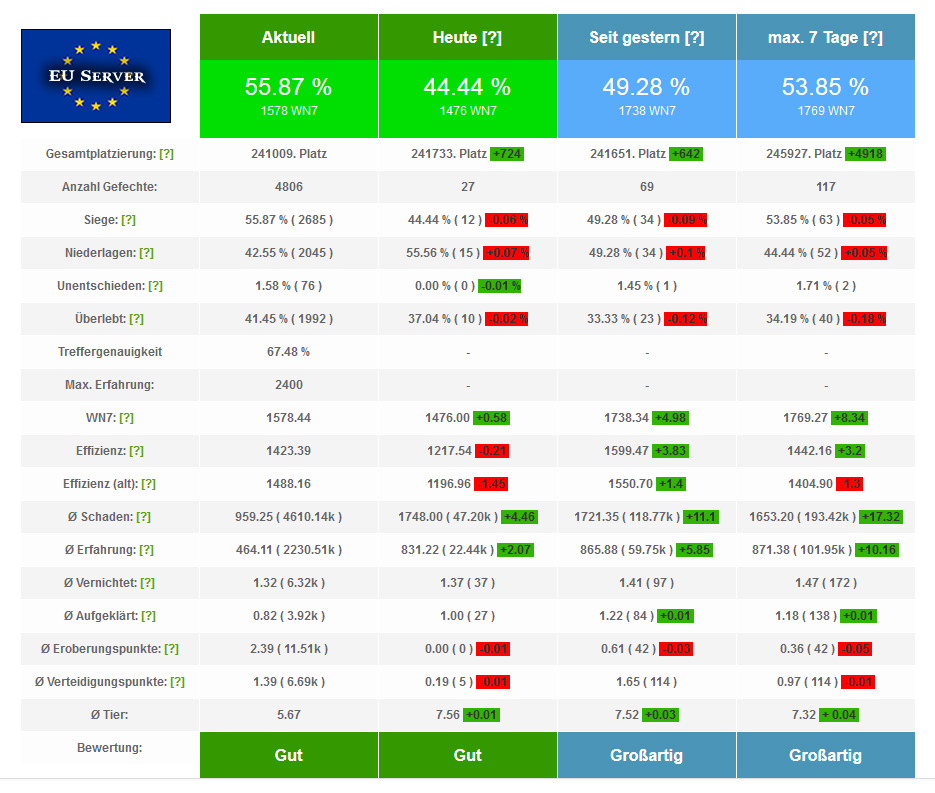Screen dimensions: 935x793
Task: Click the 1.32 ( 6.32k ) Vernichtet cell
Action: click(289, 583)
